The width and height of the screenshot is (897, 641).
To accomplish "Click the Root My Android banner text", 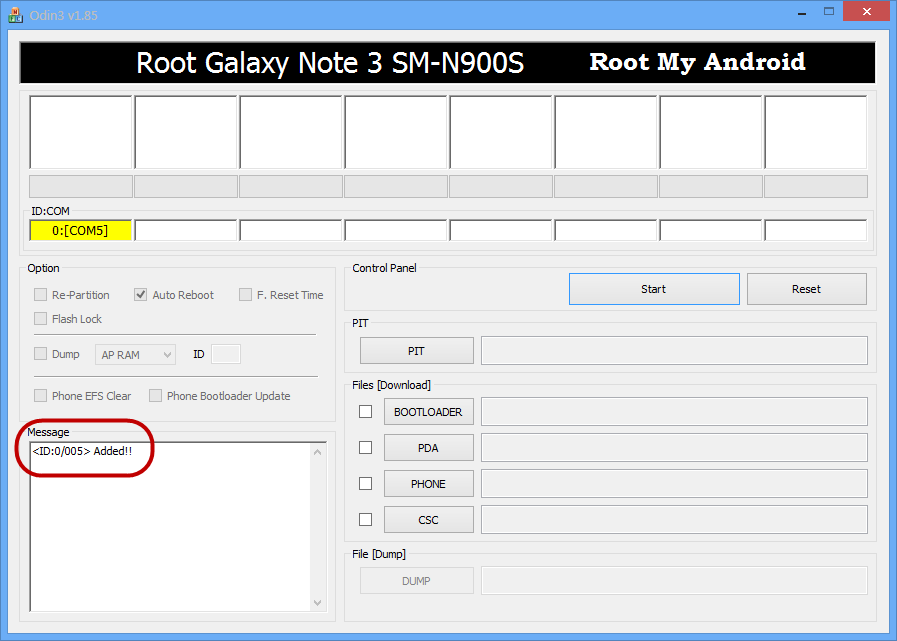I will pyautogui.click(x=697, y=62).
